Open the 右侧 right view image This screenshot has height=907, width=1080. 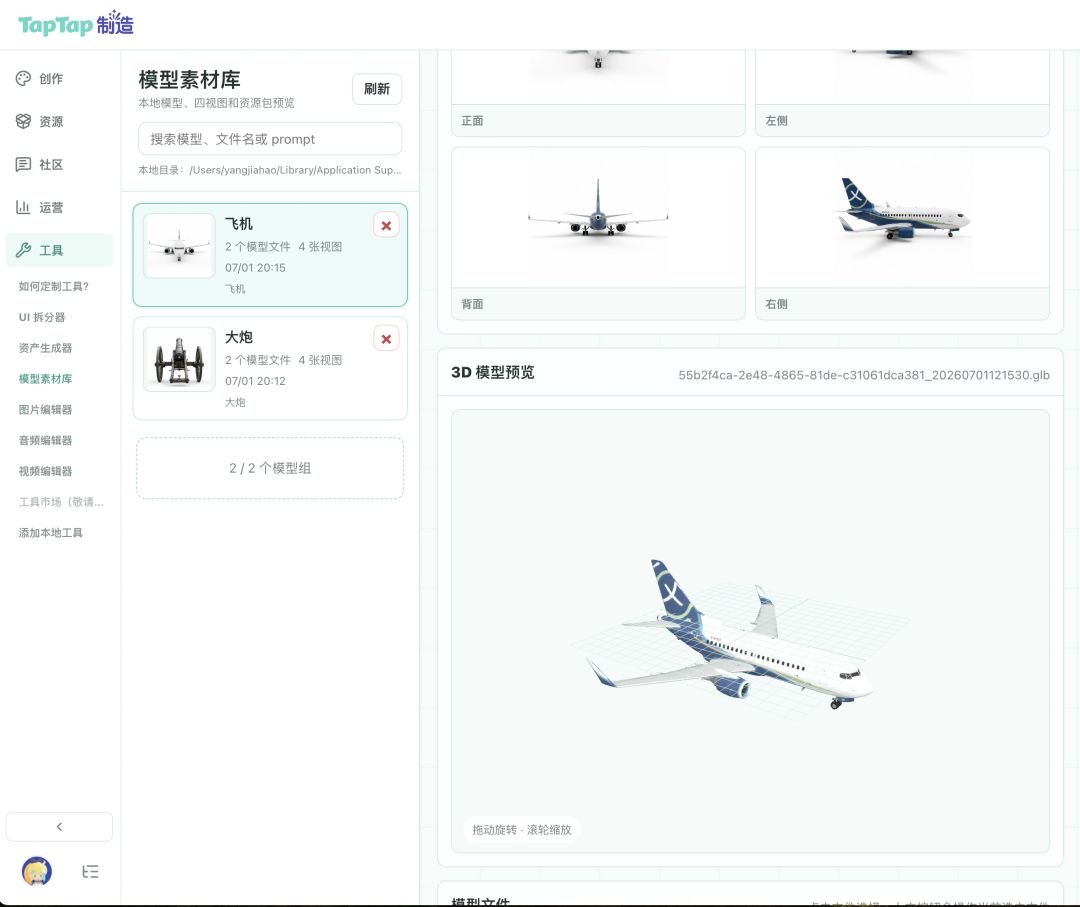point(902,218)
